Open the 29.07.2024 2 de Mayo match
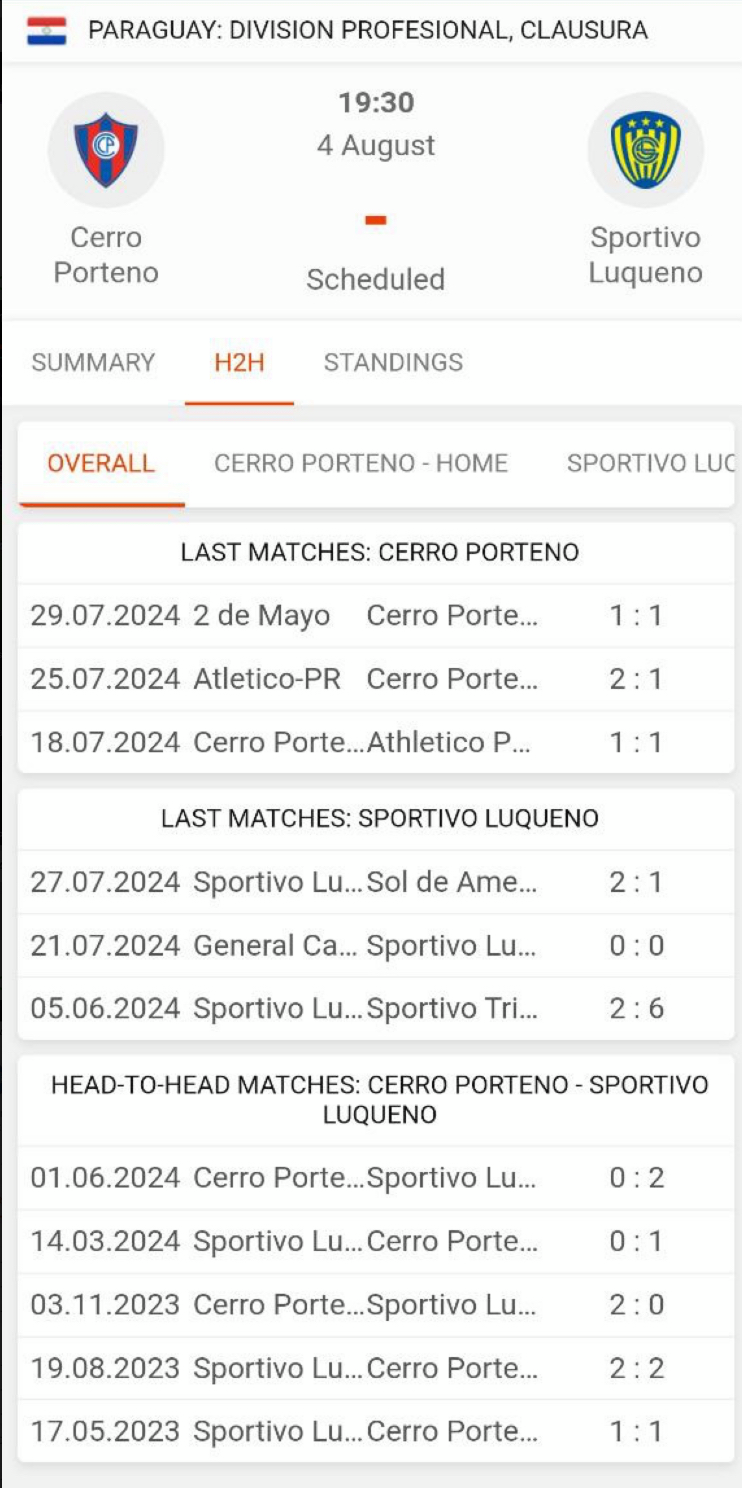 [376, 616]
